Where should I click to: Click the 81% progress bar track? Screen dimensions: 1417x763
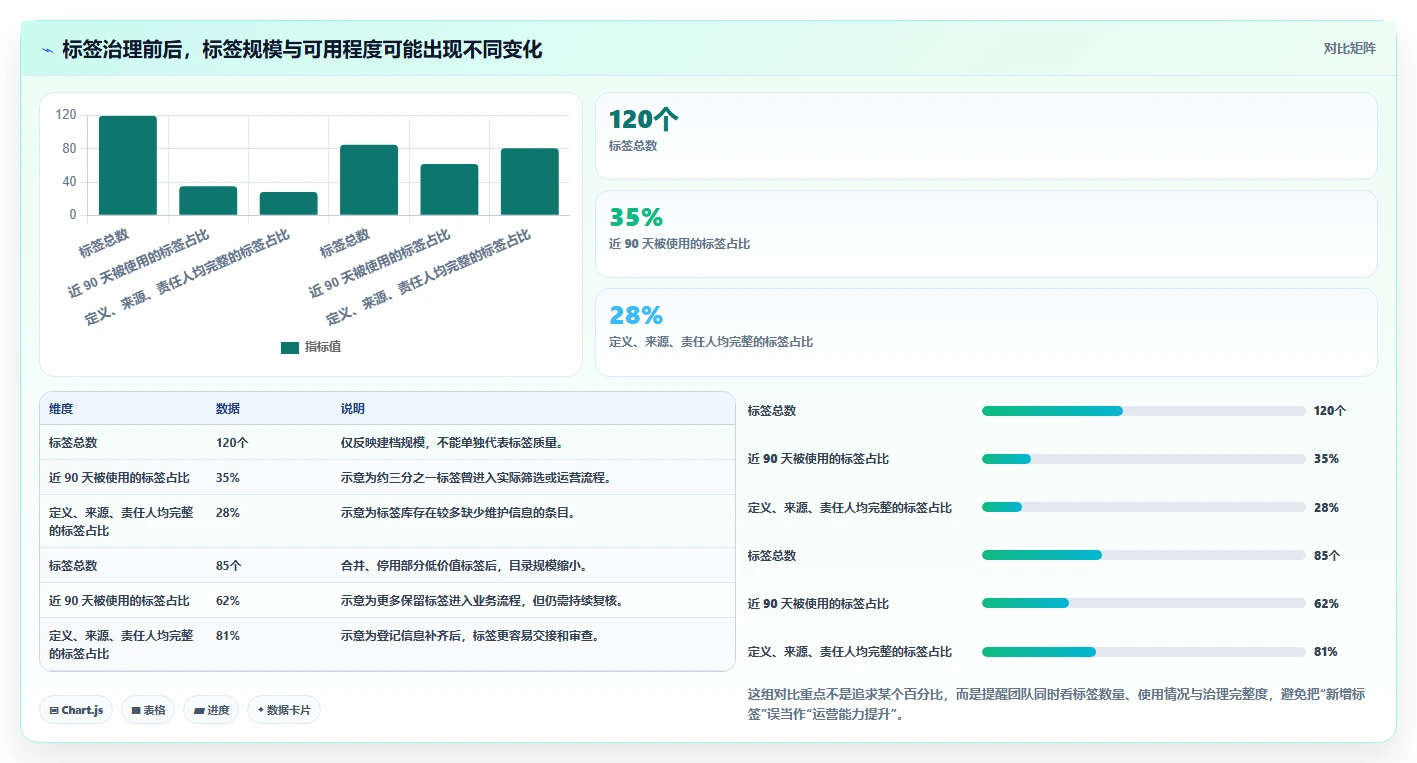point(1143,652)
